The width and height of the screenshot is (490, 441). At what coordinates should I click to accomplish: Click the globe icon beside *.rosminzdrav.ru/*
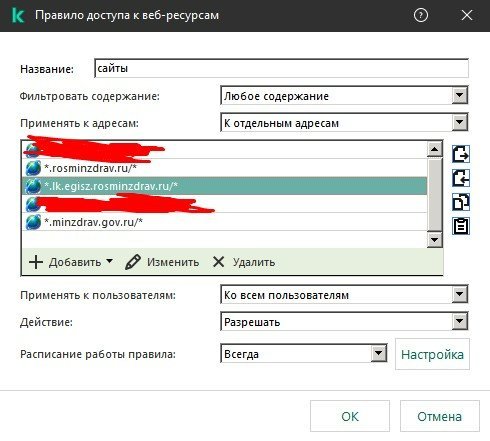[33, 168]
